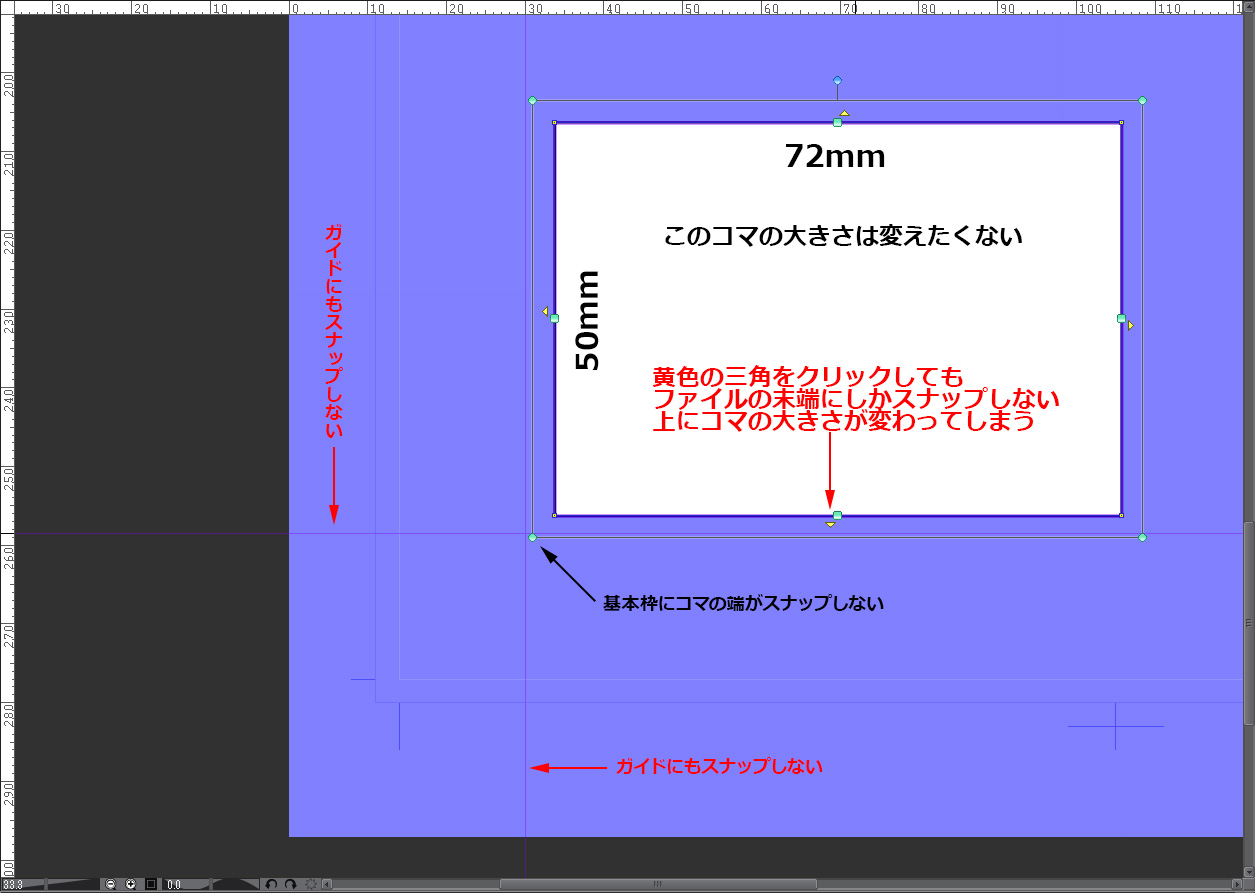
Task: Click the reset rotation icon
Action: pos(311,884)
